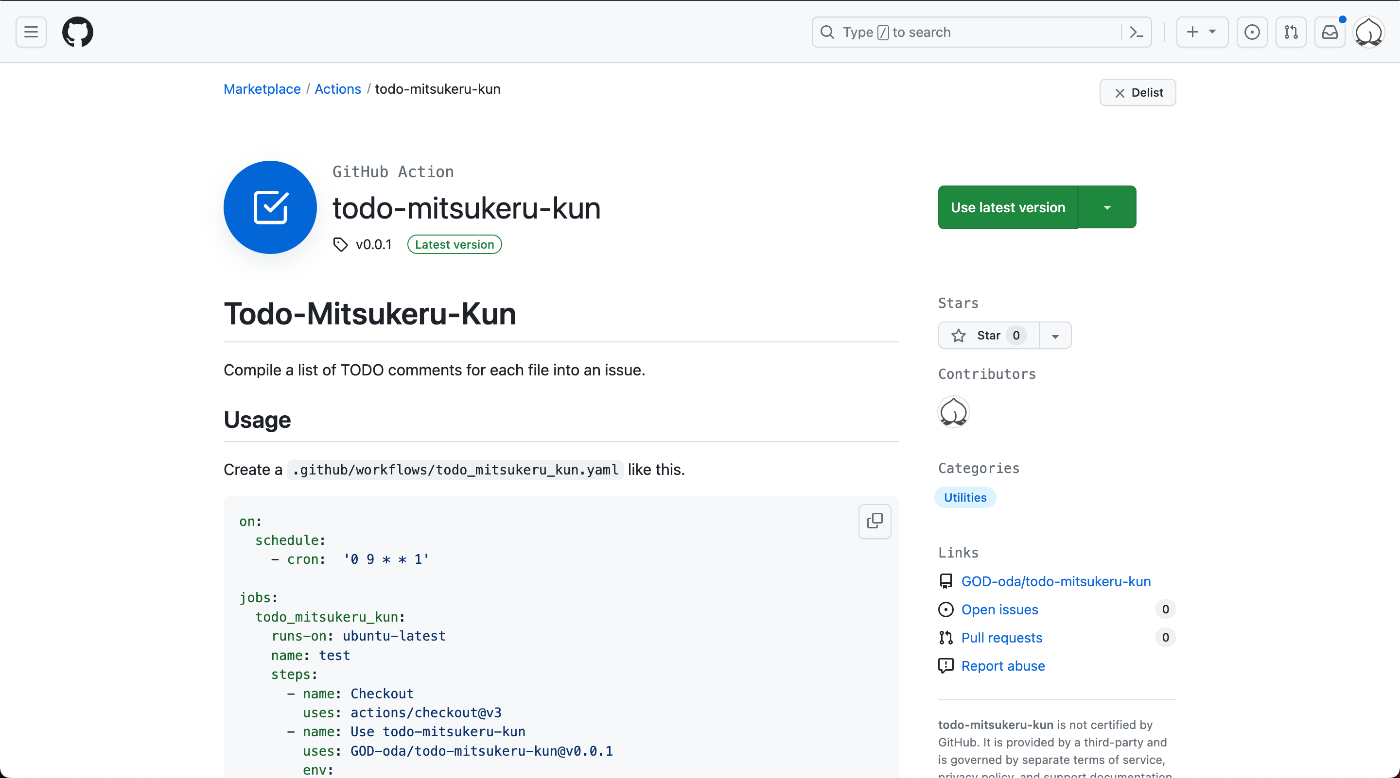The width and height of the screenshot is (1400, 778).
Task: Click the v0.0.1 version label
Action: coord(374,244)
